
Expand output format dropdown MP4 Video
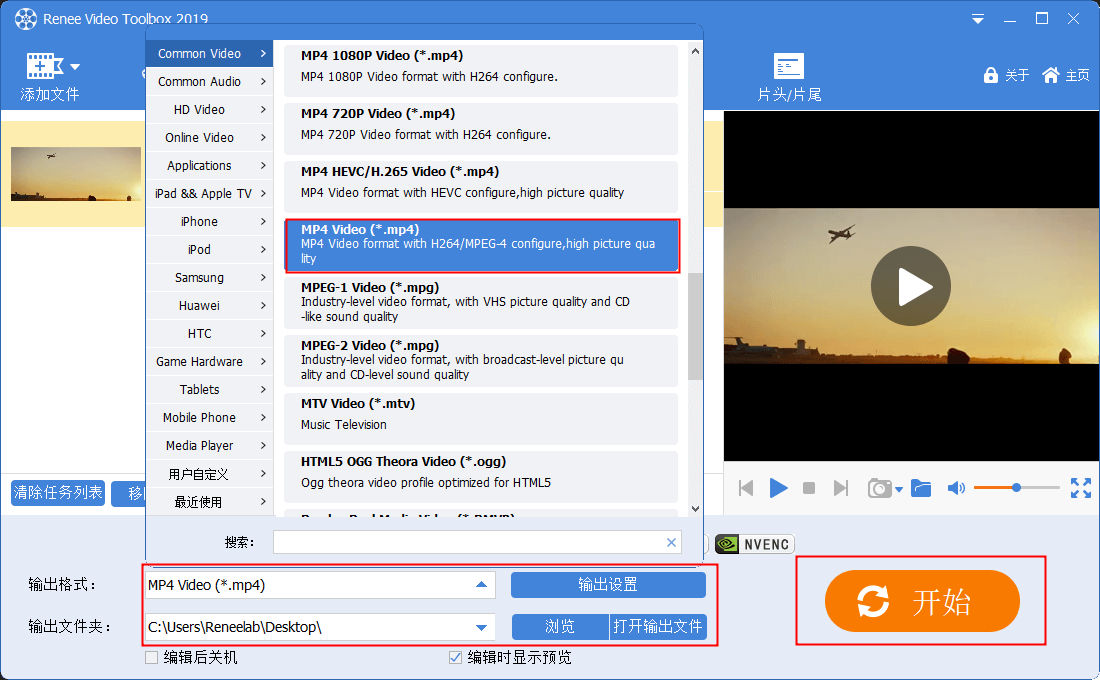pyautogui.click(x=481, y=585)
